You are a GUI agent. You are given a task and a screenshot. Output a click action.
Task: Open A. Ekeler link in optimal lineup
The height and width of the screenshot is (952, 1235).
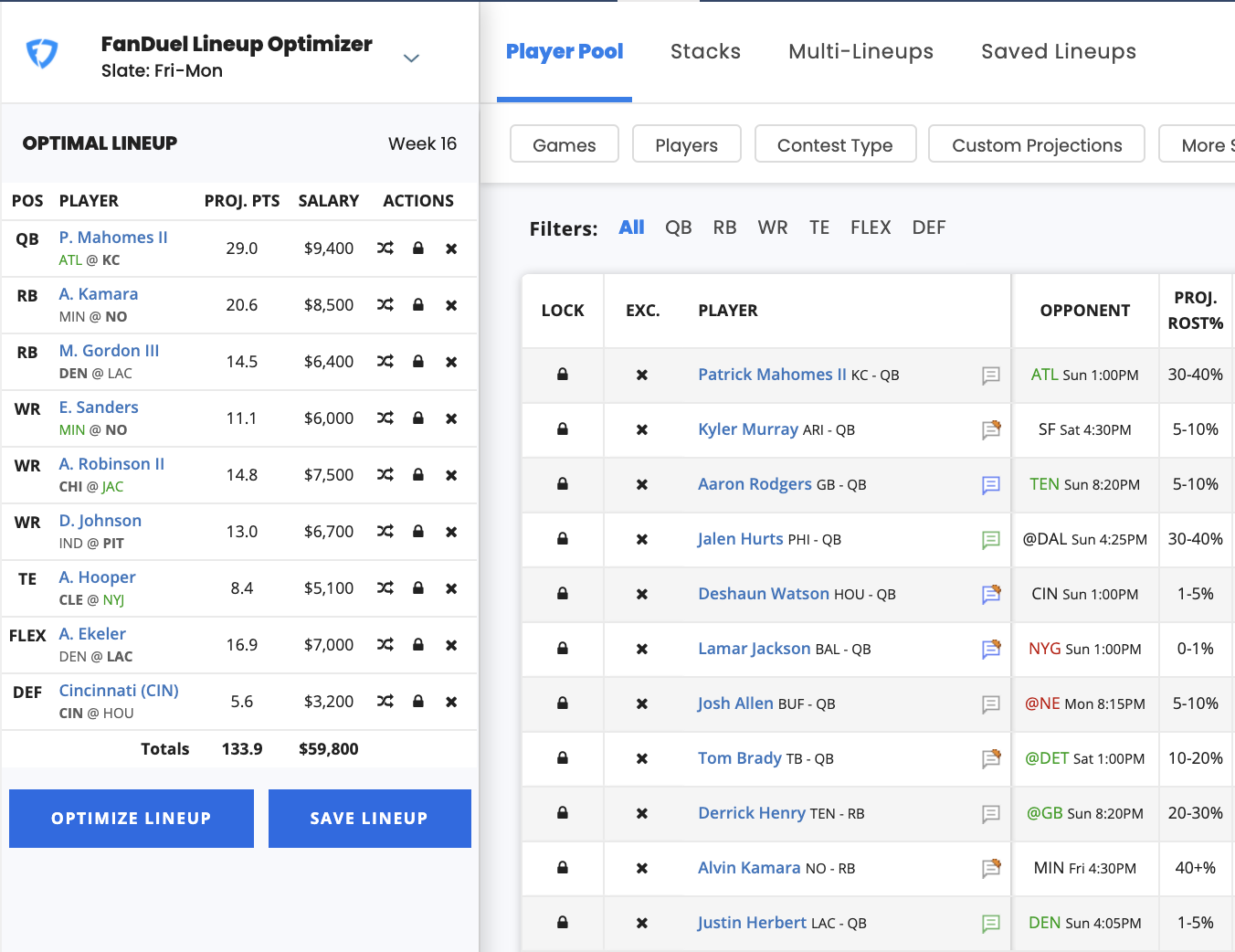click(x=92, y=634)
